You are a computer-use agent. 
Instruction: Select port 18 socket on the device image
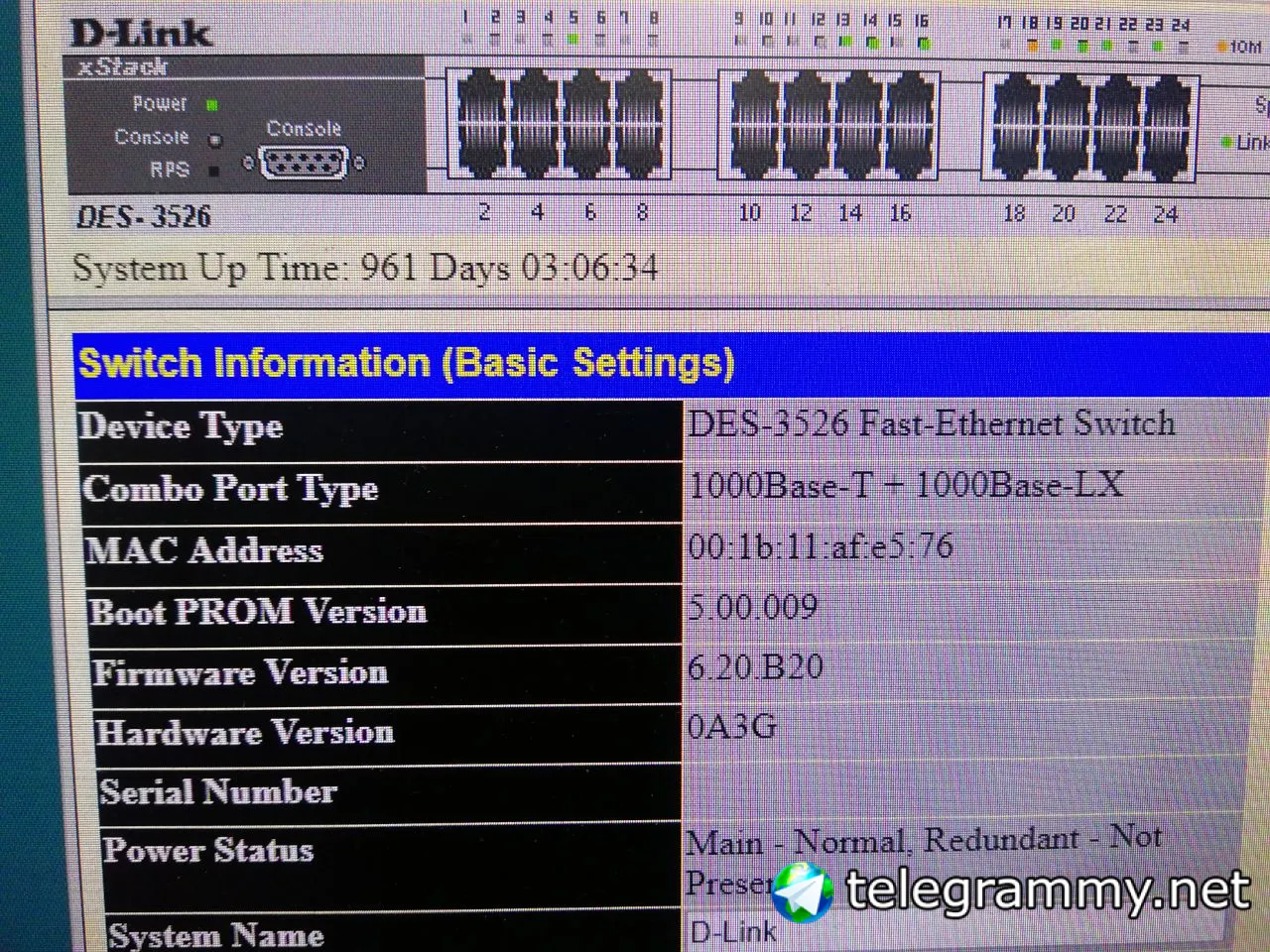[x=1018, y=153]
